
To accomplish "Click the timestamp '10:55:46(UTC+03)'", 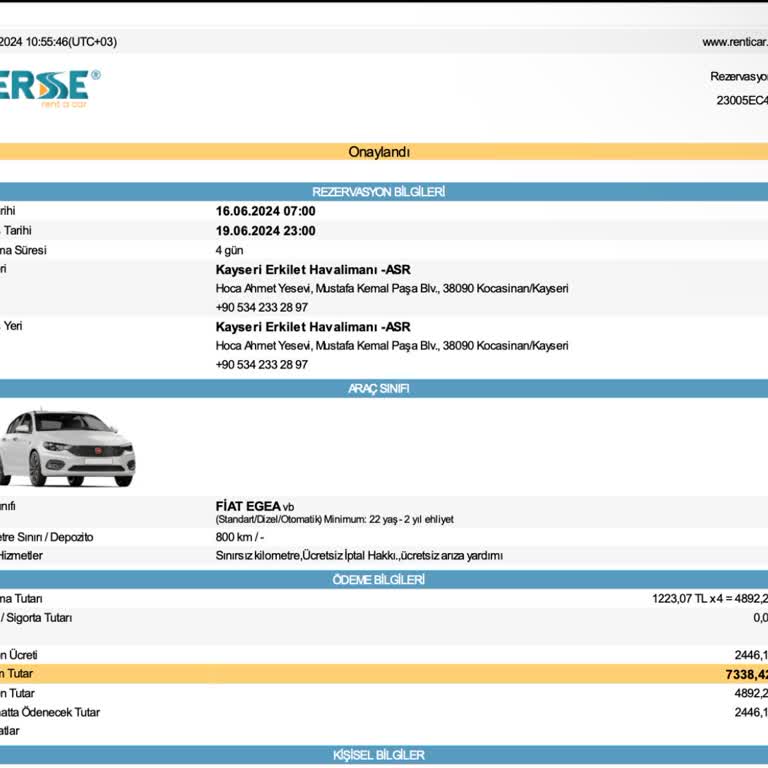I will pyautogui.click(x=71, y=42).
